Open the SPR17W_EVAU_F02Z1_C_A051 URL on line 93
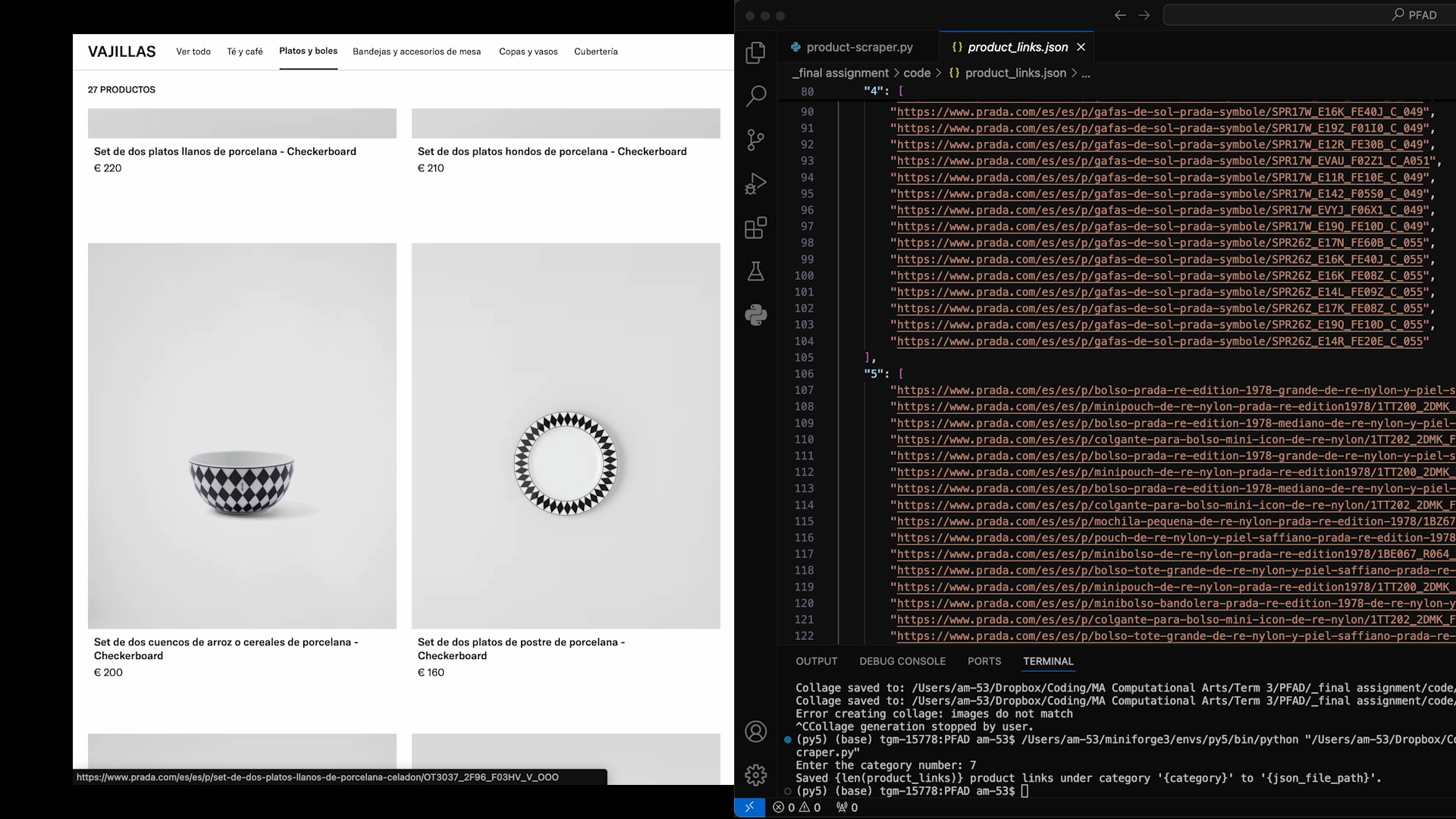The width and height of the screenshot is (1456, 819). [x=1164, y=161]
